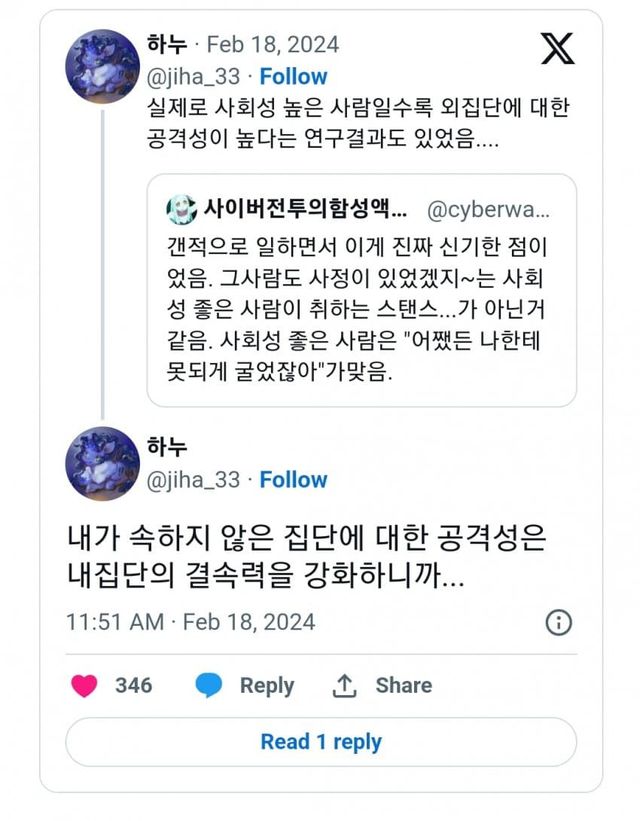Click the Share label text
Viewport: 640px width, 821px height.
(404, 685)
